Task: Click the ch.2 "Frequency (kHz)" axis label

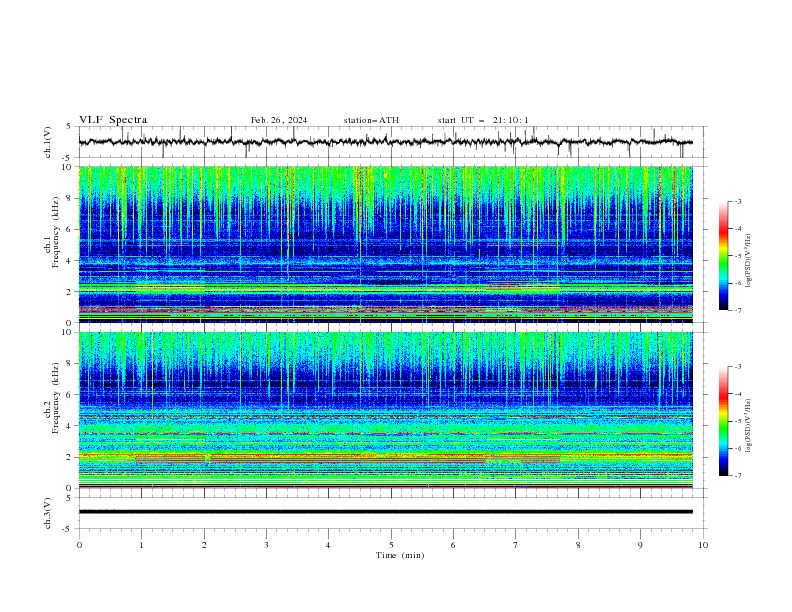Action: click(x=55, y=397)
